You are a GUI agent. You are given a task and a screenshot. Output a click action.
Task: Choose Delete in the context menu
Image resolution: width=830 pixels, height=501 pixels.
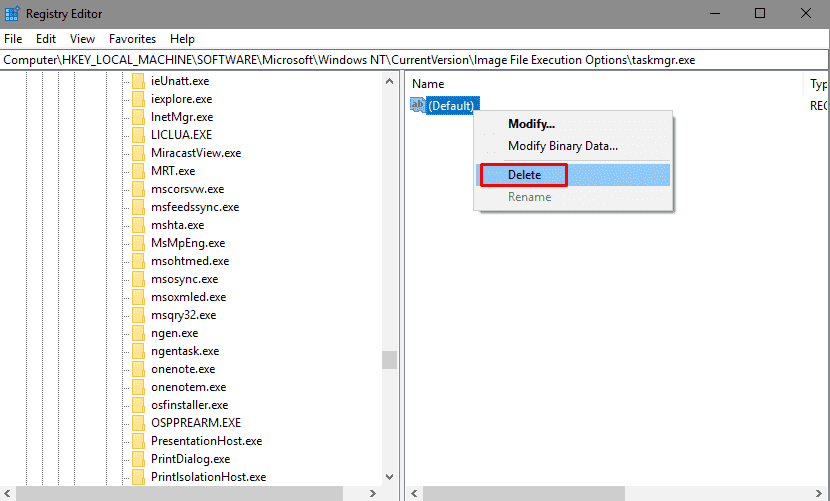tap(574, 175)
